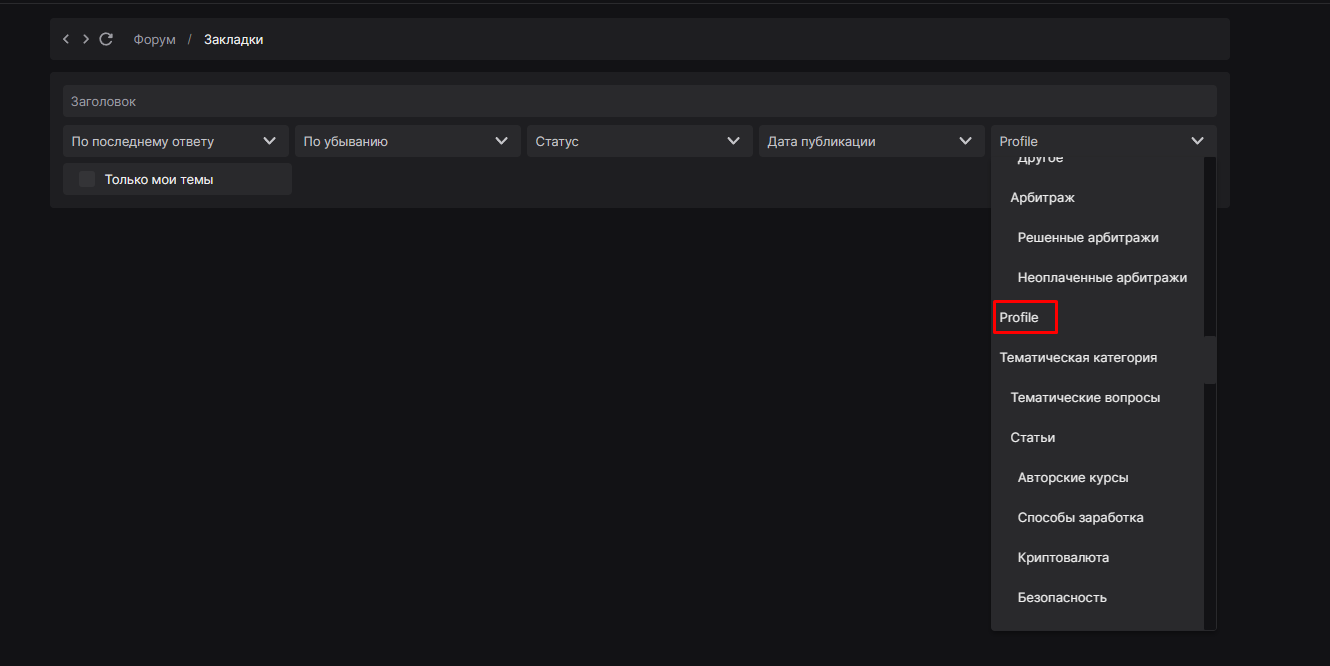Expand the По убыванию sort order dropdown
The height and width of the screenshot is (666, 1330).
click(x=407, y=141)
